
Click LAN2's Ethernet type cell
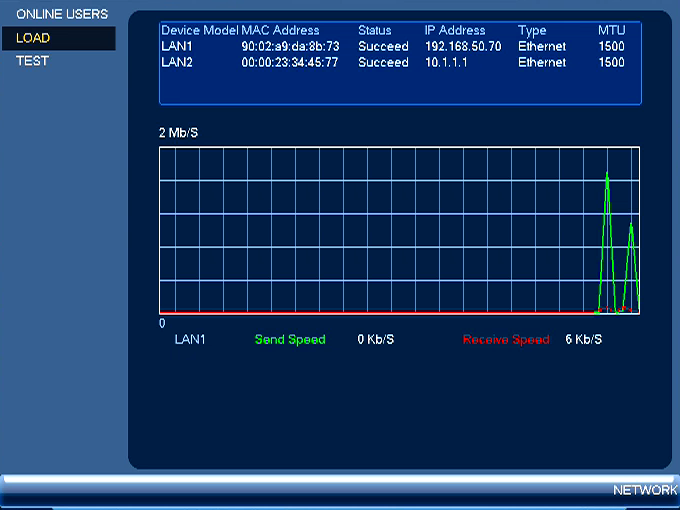point(542,62)
